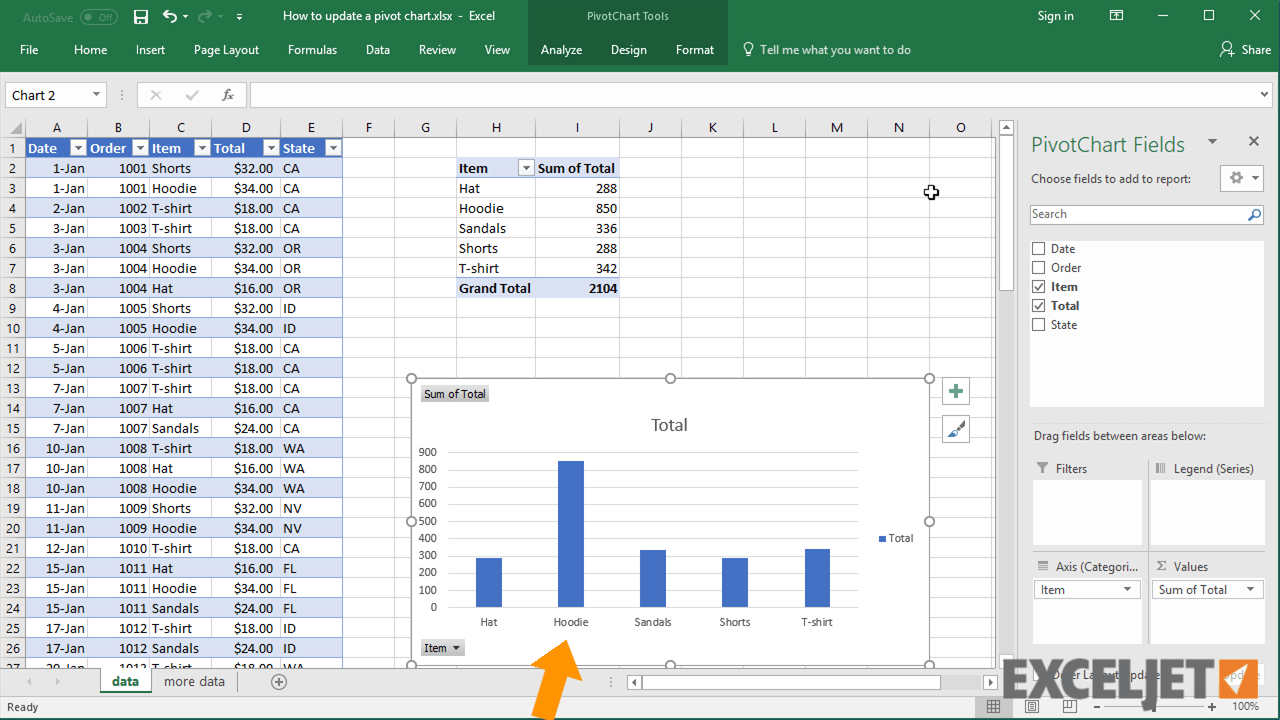1280x720 pixels.
Task: Uncheck the Item field checkbox
Action: [1038, 287]
